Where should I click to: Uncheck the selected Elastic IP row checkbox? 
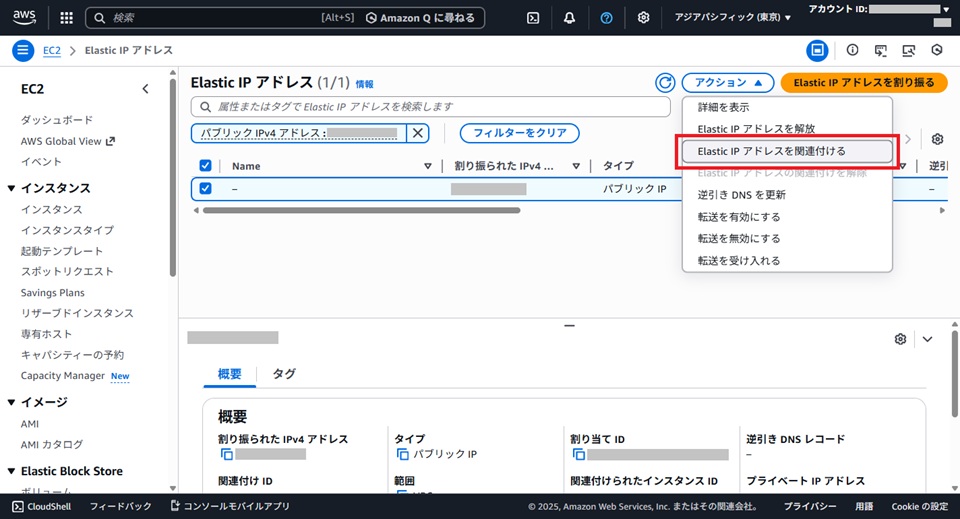(205, 189)
